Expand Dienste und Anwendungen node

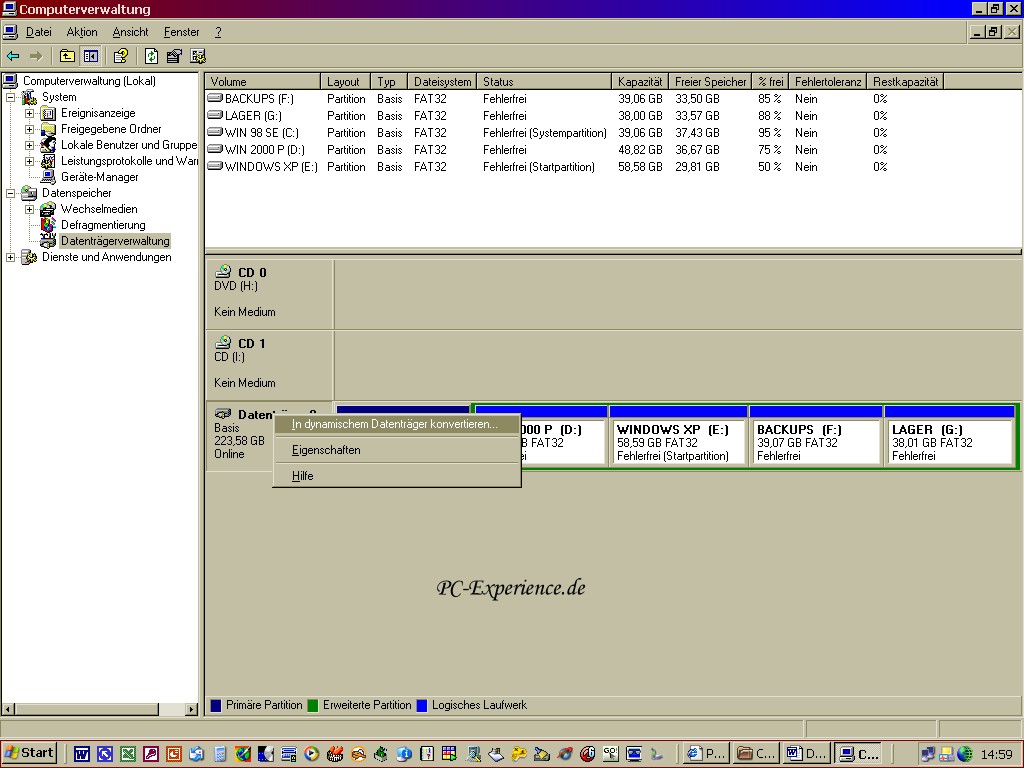(x=10, y=257)
